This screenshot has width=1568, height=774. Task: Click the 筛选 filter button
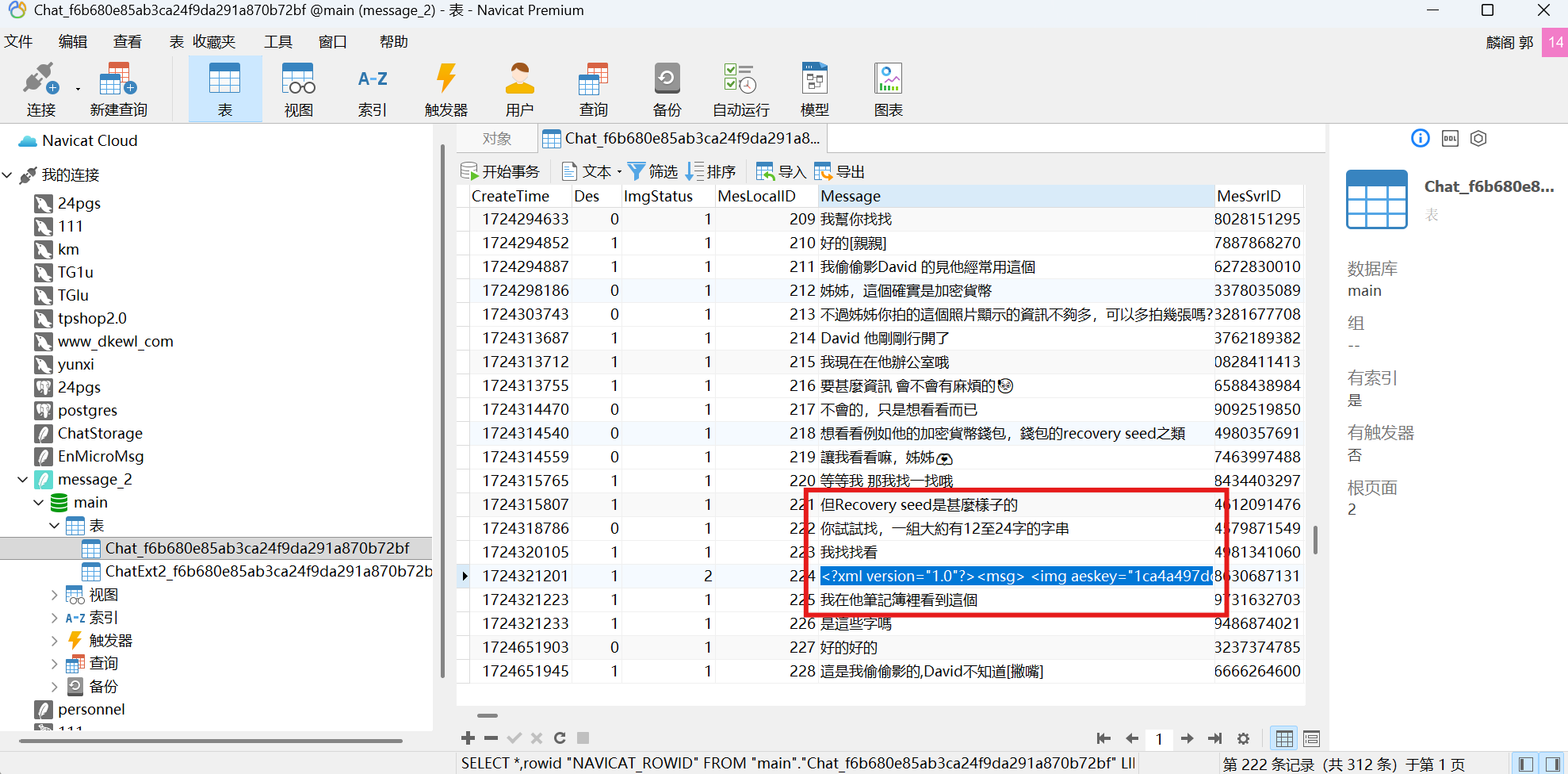click(x=652, y=171)
